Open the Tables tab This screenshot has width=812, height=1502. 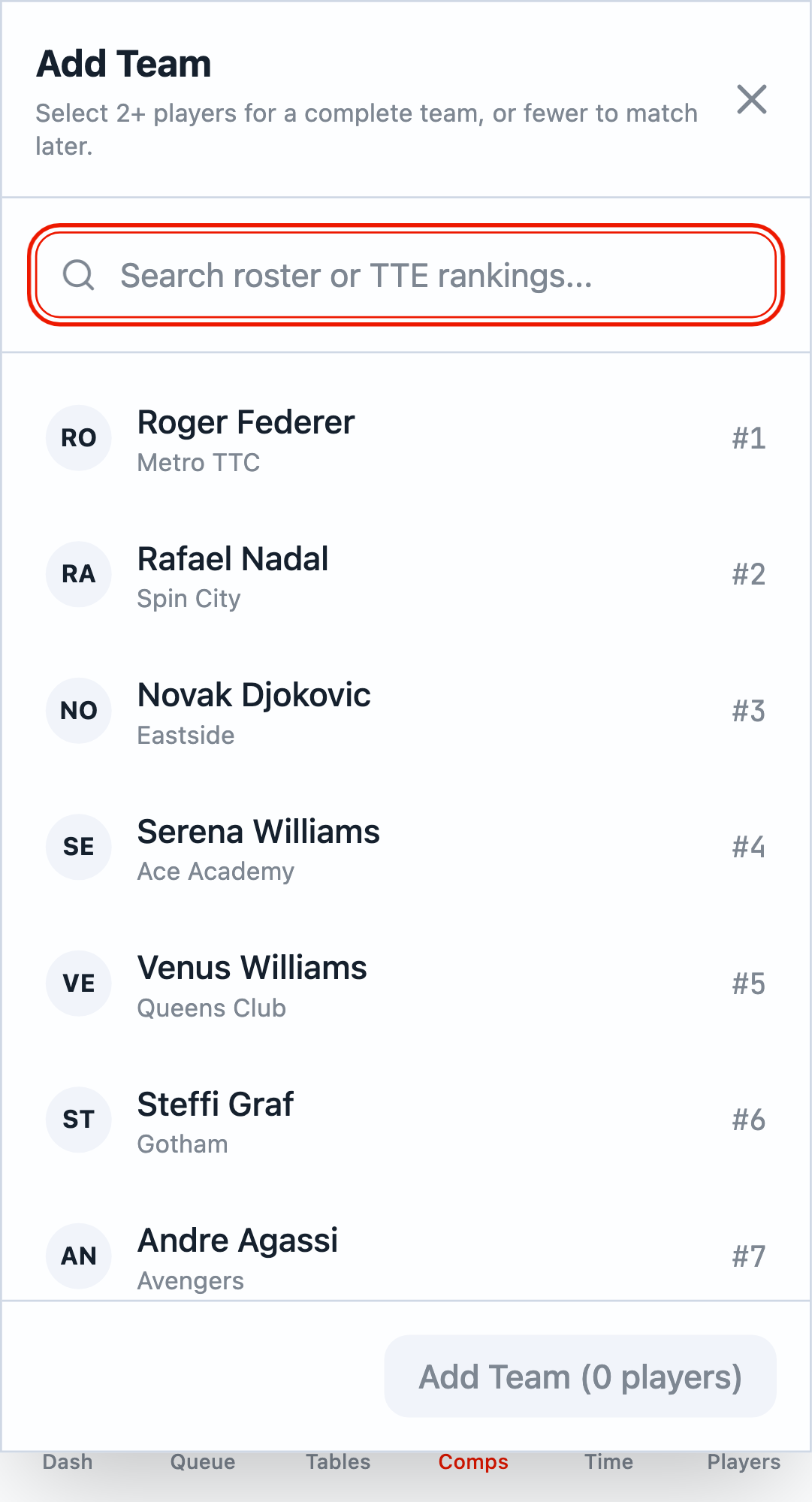pos(337,1461)
